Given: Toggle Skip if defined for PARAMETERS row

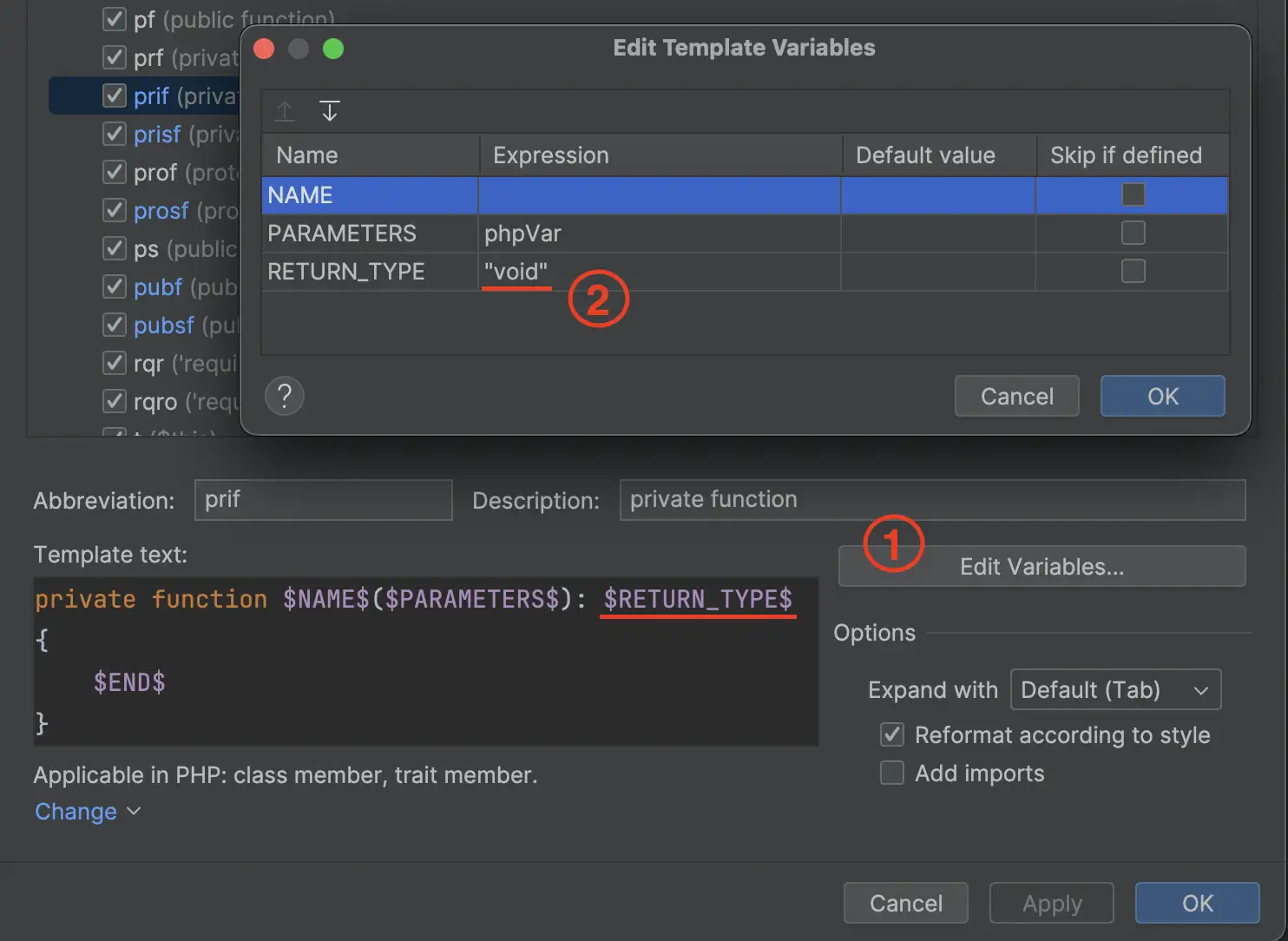Looking at the screenshot, I should coord(1133,233).
